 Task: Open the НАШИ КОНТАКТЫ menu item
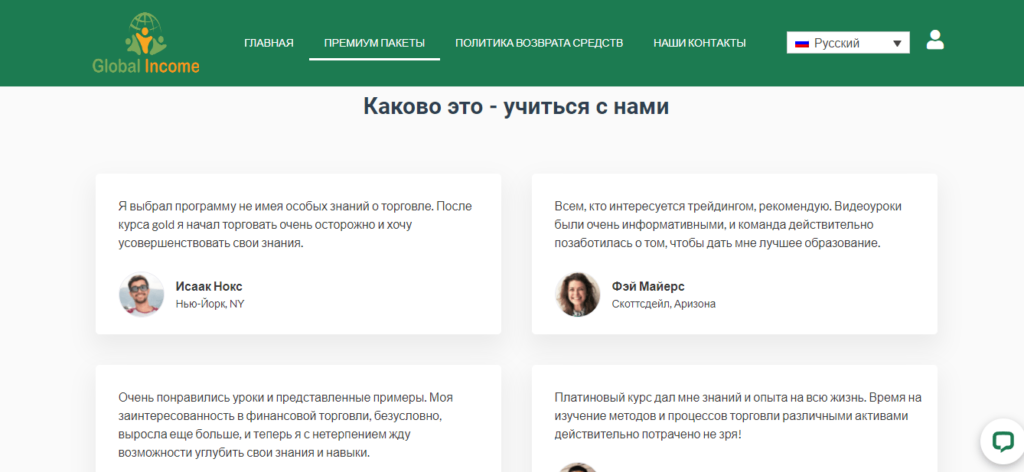coord(699,43)
